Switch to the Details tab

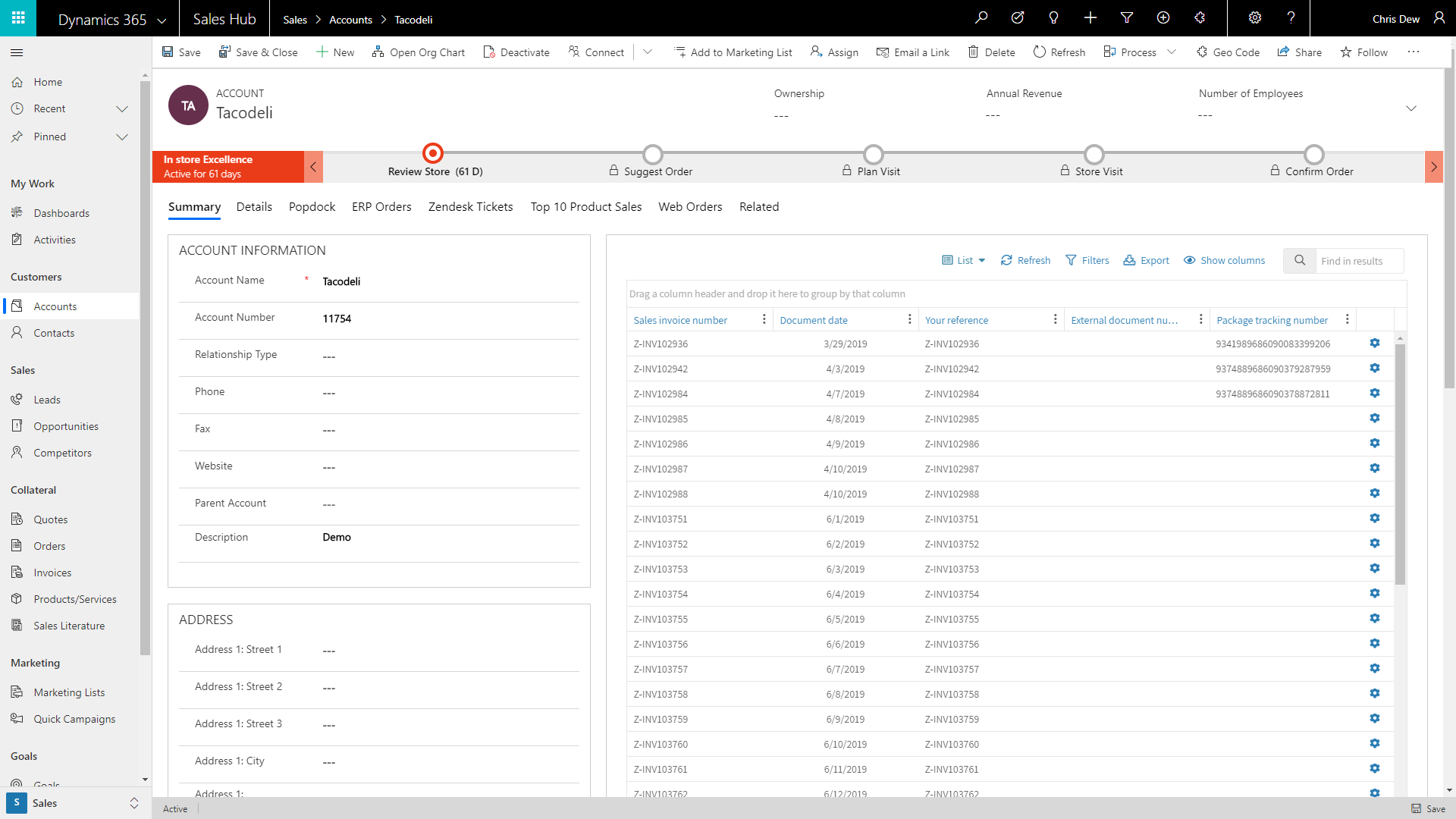254,207
